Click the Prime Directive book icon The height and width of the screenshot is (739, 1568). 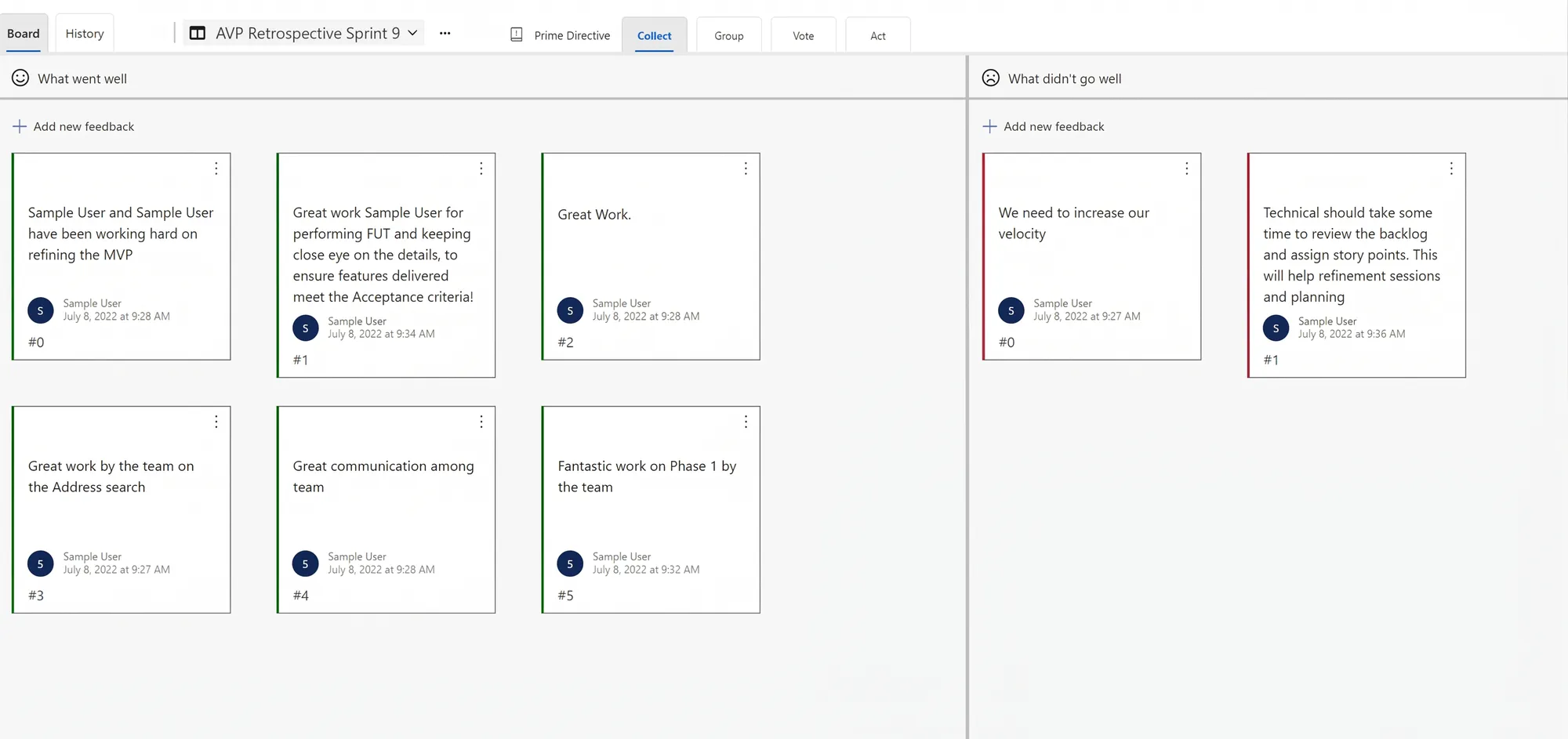point(517,34)
